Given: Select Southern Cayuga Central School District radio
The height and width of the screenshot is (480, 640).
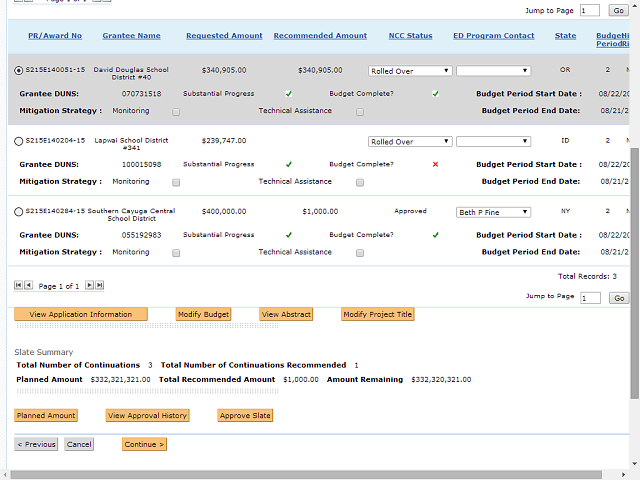Looking at the screenshot, I should tap(19, 212).
